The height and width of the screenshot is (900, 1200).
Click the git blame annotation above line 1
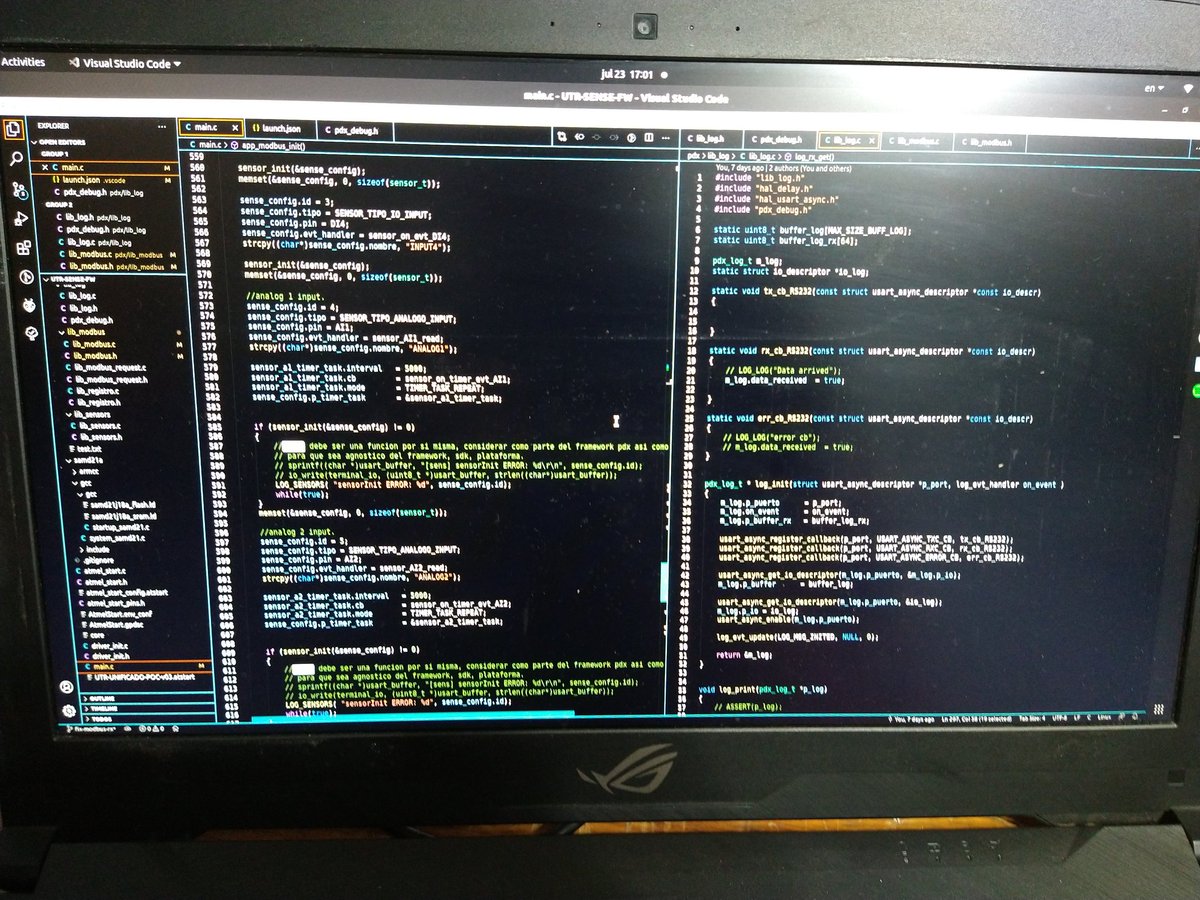point(784,168)
